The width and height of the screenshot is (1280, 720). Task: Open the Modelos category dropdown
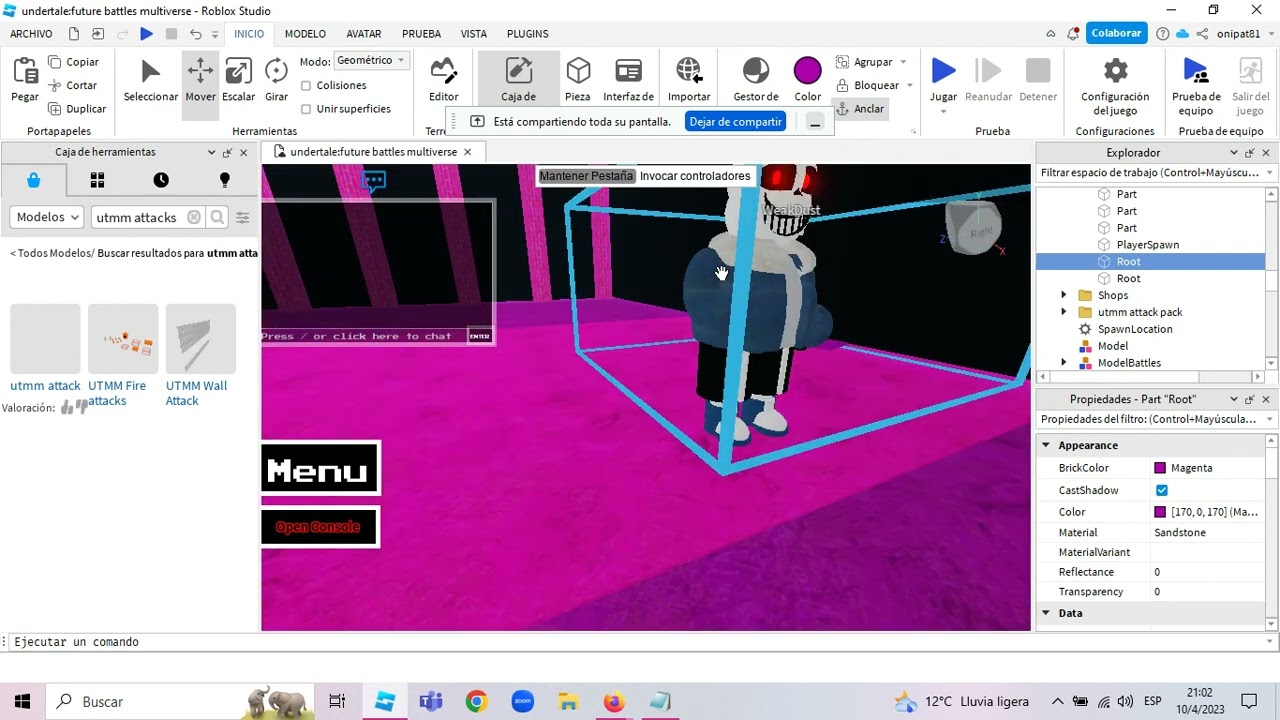click(x=47, y=217)
